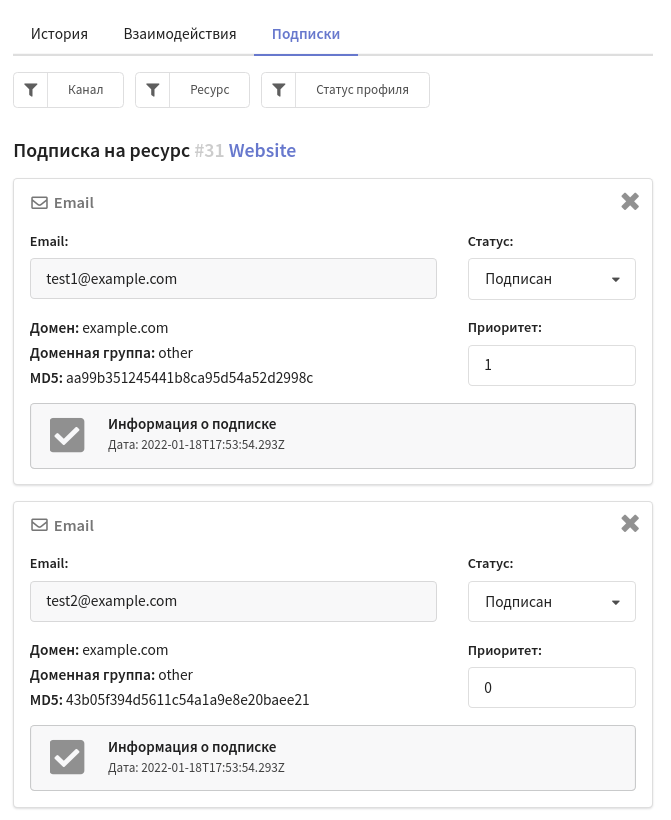The height and width of the screenshot is (820, 671).
Task: Click the funnel icon beside Статус профиля filter
Action: 279,90
